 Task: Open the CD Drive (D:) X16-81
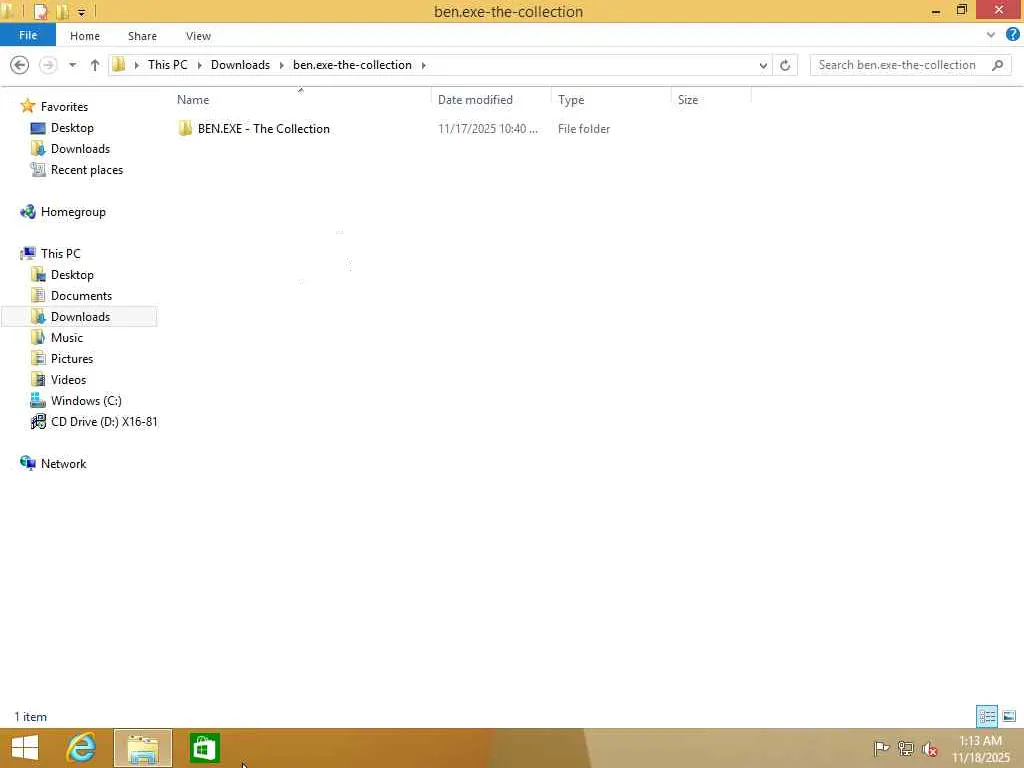[x=104, y=421]
